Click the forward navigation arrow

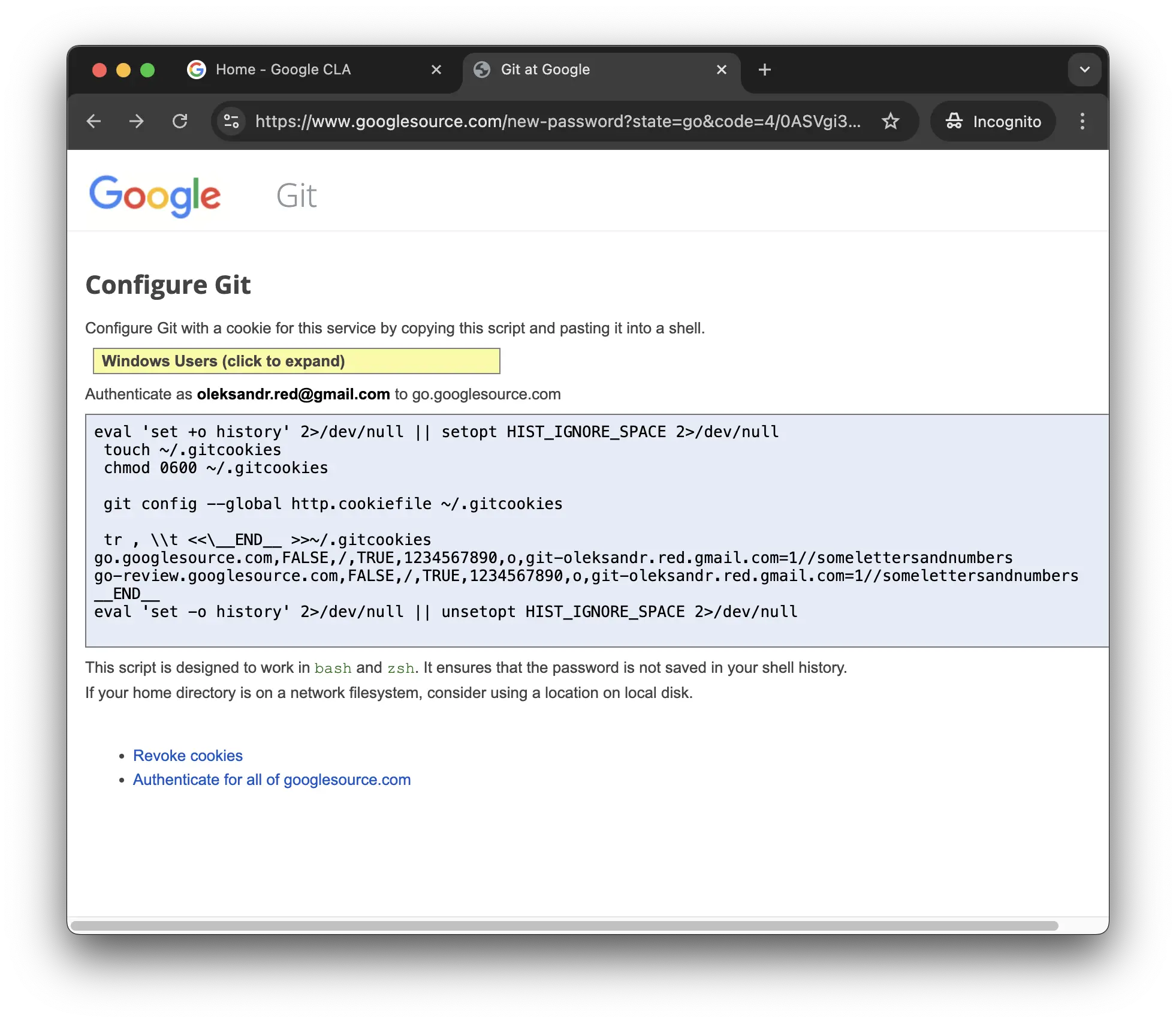pos(137,121)
